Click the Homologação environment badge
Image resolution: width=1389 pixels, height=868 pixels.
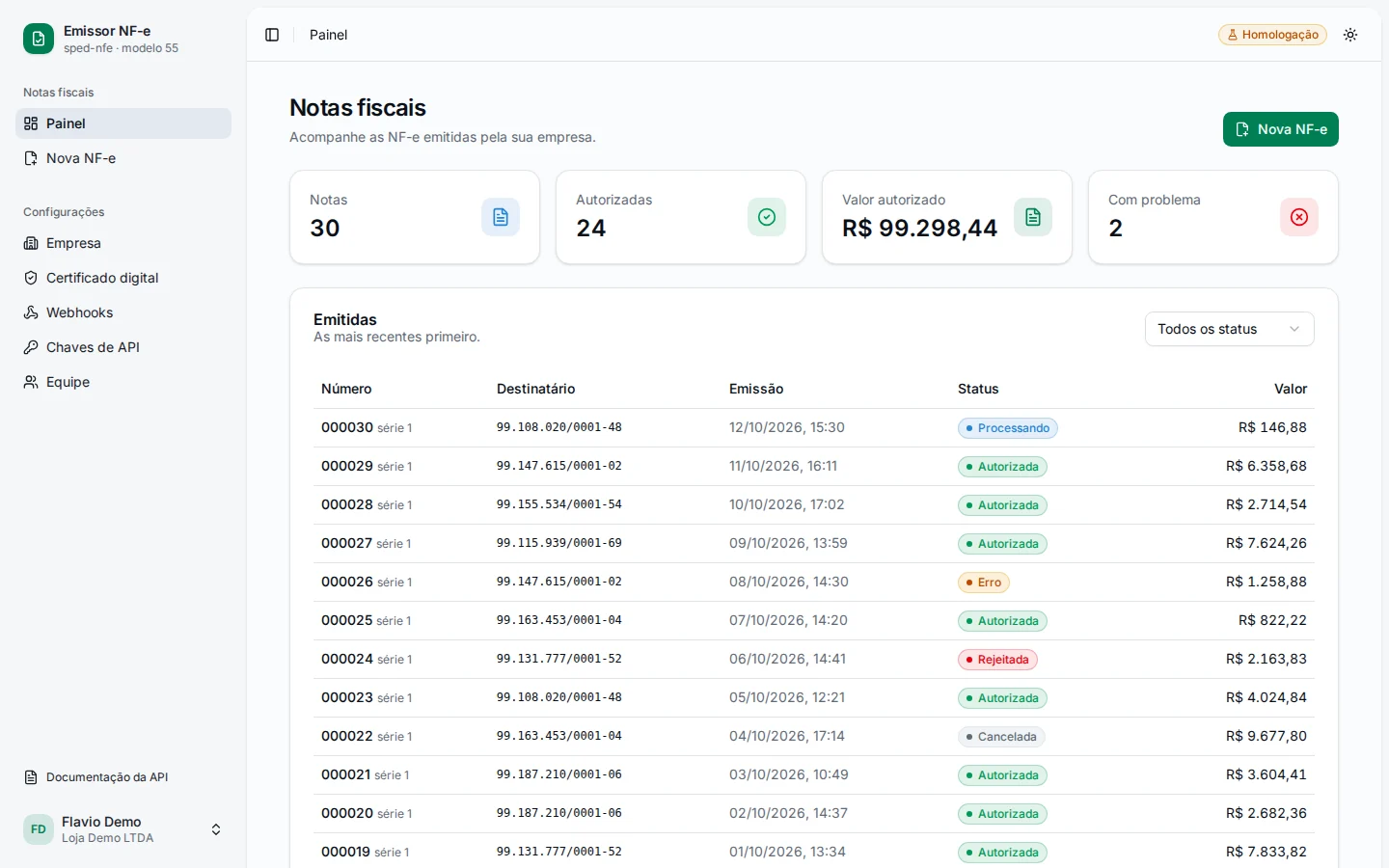[1272, 35]
